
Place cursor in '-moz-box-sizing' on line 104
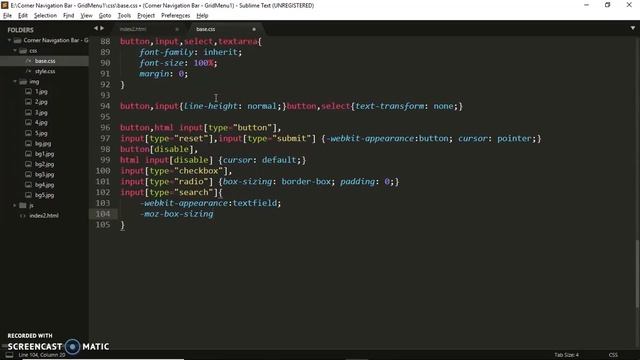(177, 214)
